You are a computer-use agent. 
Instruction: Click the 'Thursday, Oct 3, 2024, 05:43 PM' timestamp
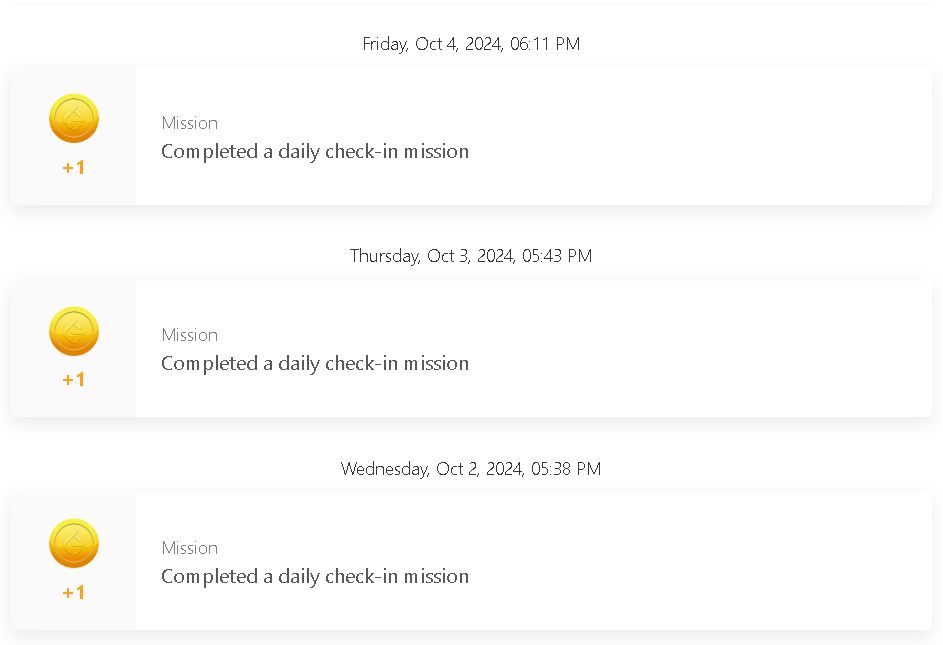[471, 256]
